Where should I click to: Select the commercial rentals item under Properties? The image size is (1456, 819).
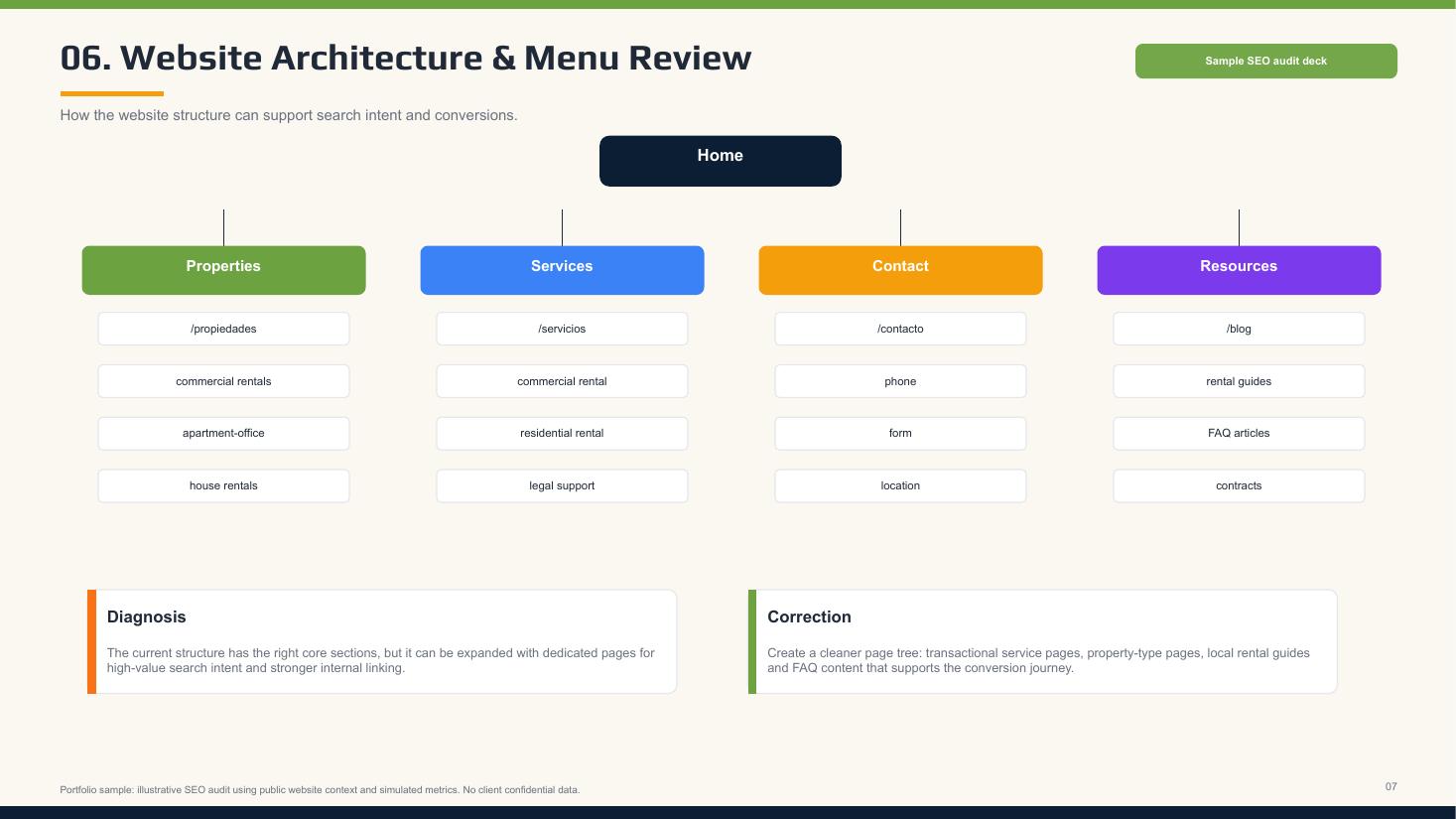point(223,381)
